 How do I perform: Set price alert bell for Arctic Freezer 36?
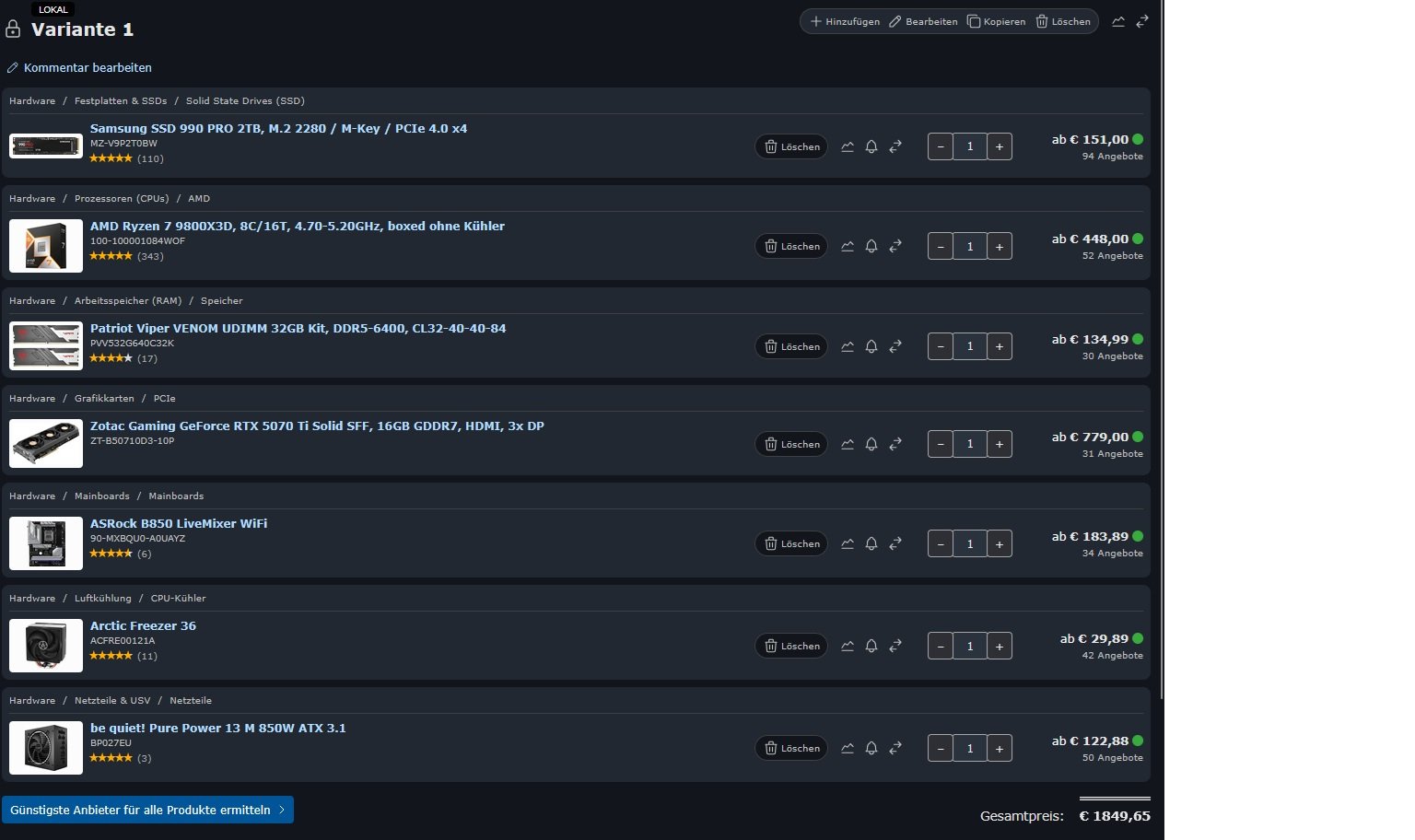pos(871,646)
